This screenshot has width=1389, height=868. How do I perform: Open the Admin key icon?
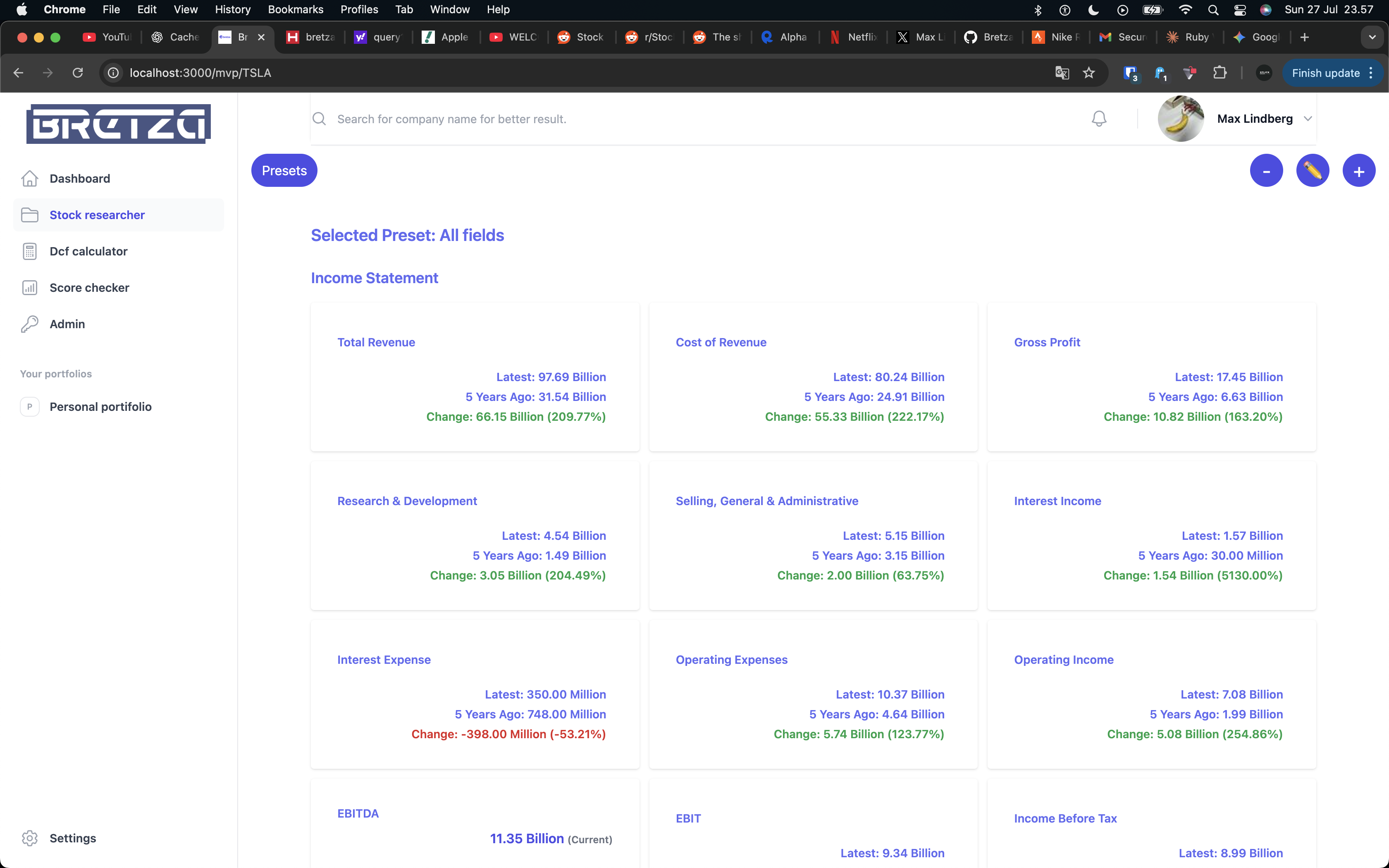point(30,324)
